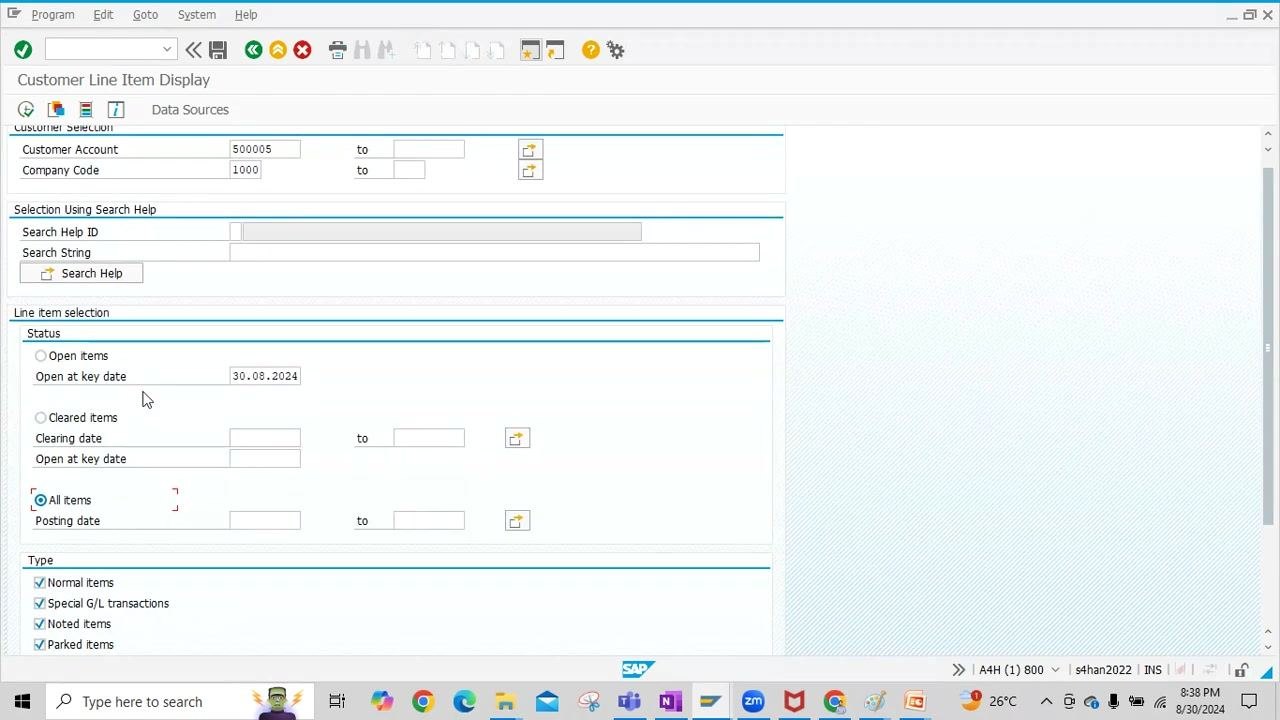The height and width of the screenshot is (720, 1280).
Task: Click the Search Help button
Action: 81,274
